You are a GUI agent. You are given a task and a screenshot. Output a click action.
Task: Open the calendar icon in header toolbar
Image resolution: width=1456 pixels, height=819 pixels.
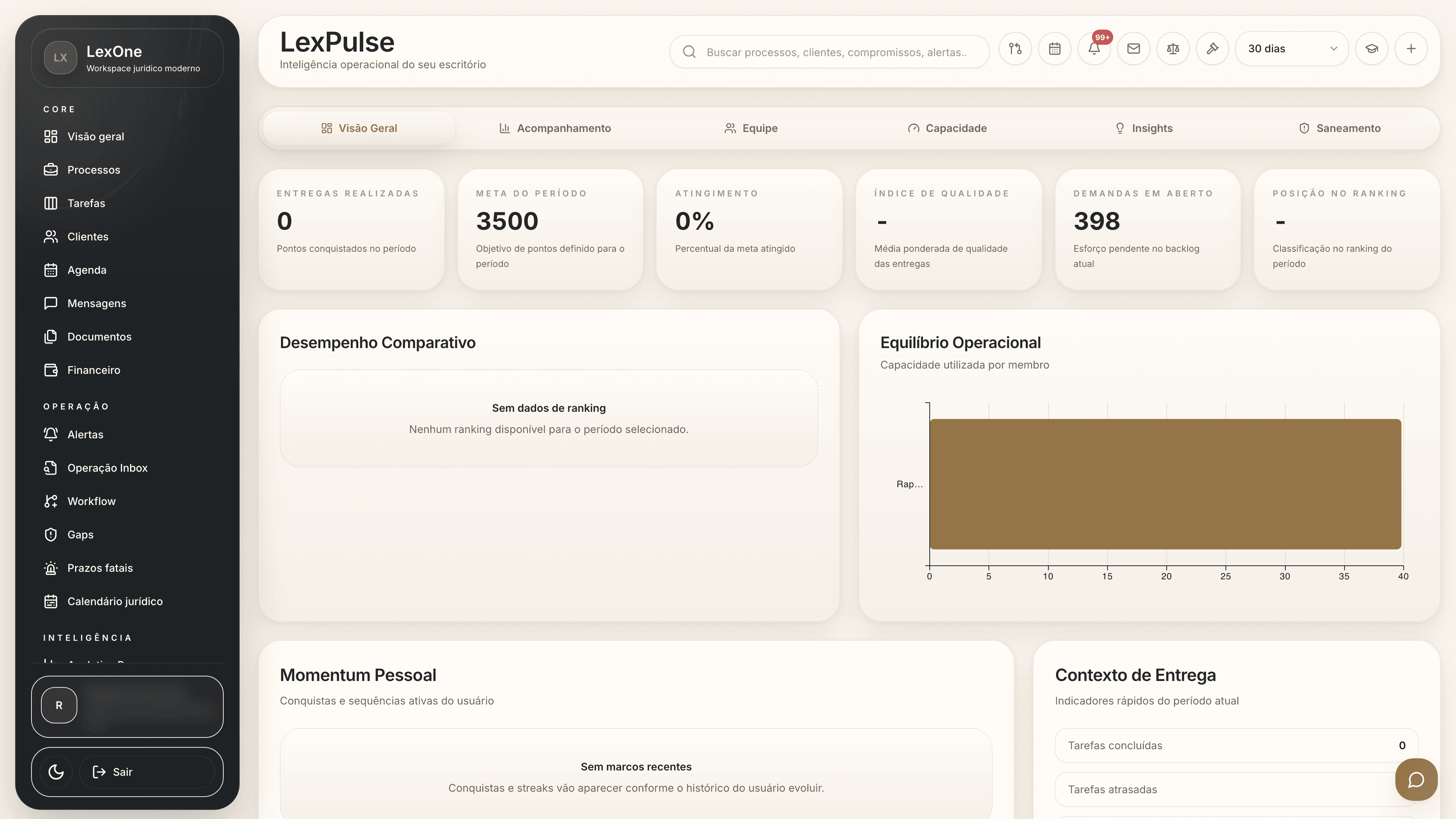coord(1055,49)
